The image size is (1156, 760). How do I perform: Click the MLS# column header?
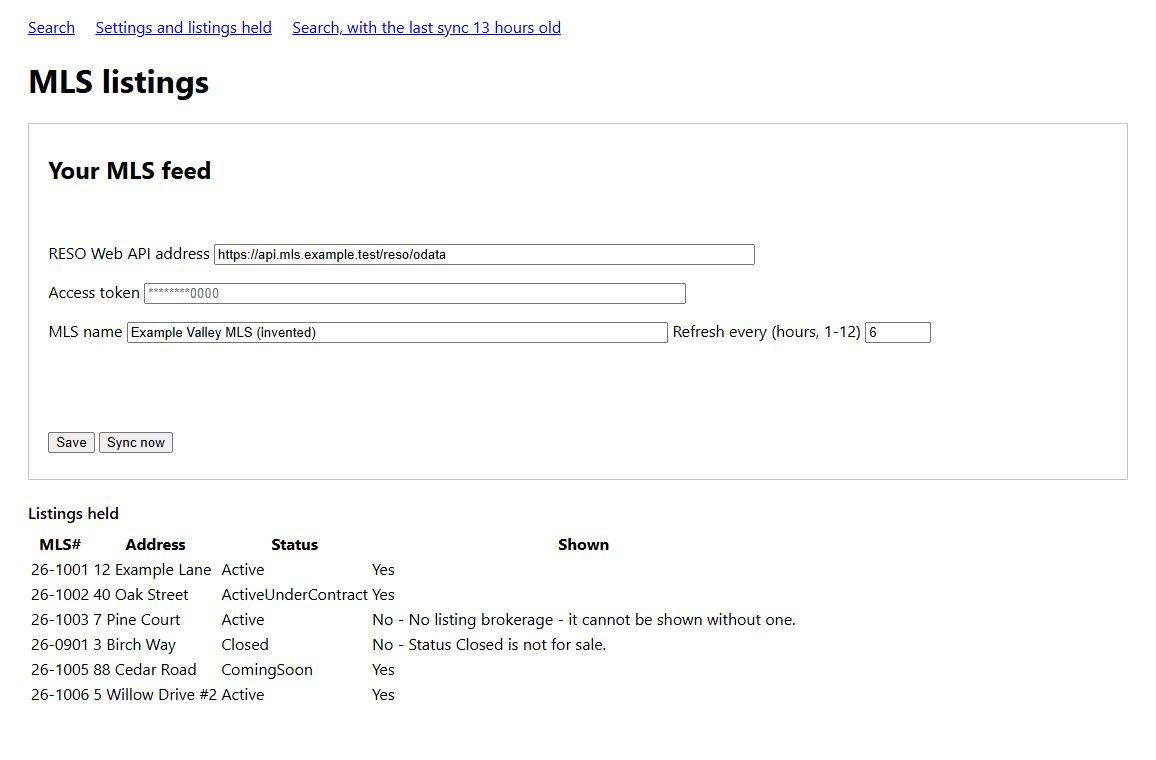tap(60, 545)
